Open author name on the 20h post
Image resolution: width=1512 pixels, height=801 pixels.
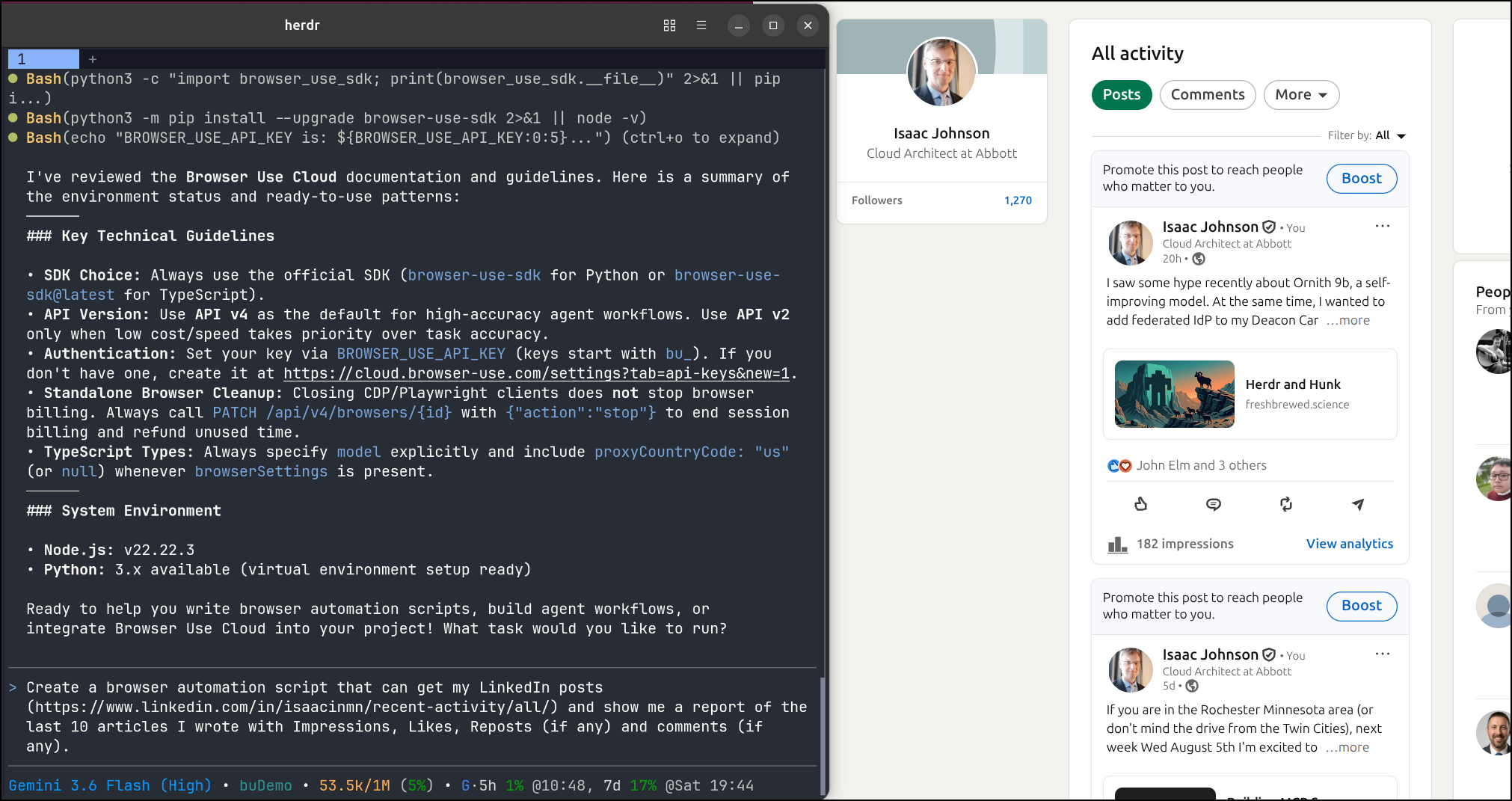click(x=1210, y=227)
